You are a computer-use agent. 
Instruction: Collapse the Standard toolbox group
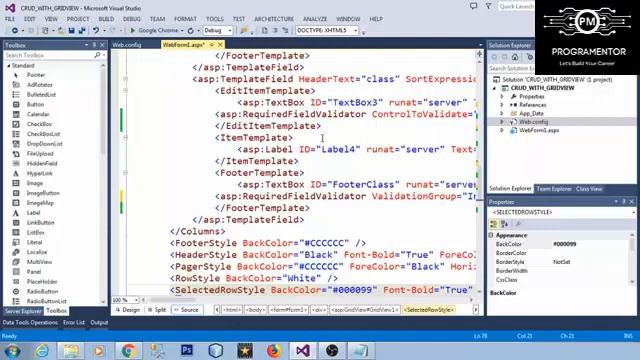pyautogui.click(x=9, y=66)
